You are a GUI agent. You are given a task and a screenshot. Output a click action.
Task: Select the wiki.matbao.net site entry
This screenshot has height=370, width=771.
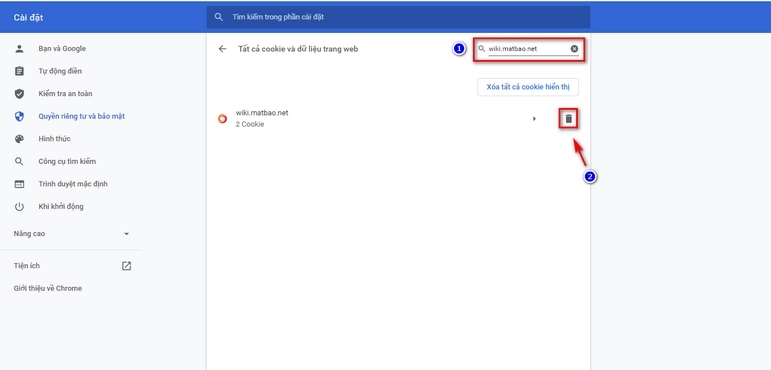pyautogui.click(x=374, y=119)
